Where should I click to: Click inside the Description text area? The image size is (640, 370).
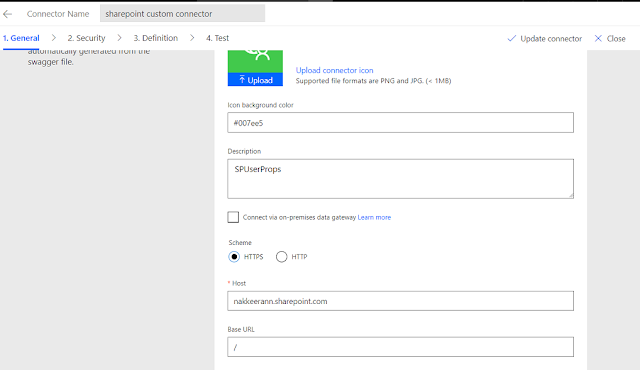click(400, 179)
